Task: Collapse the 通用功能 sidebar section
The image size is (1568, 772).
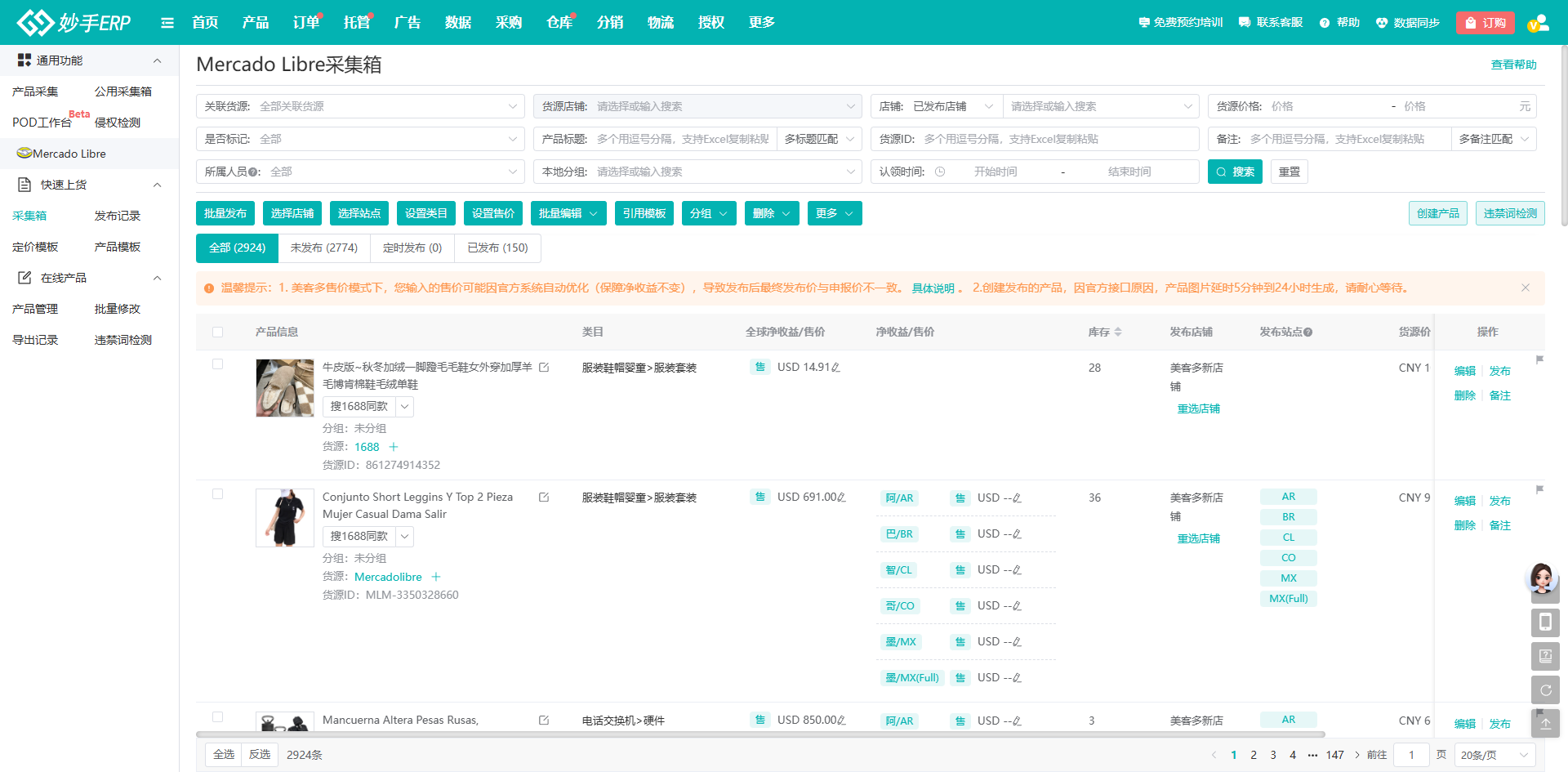Action: 157,60
